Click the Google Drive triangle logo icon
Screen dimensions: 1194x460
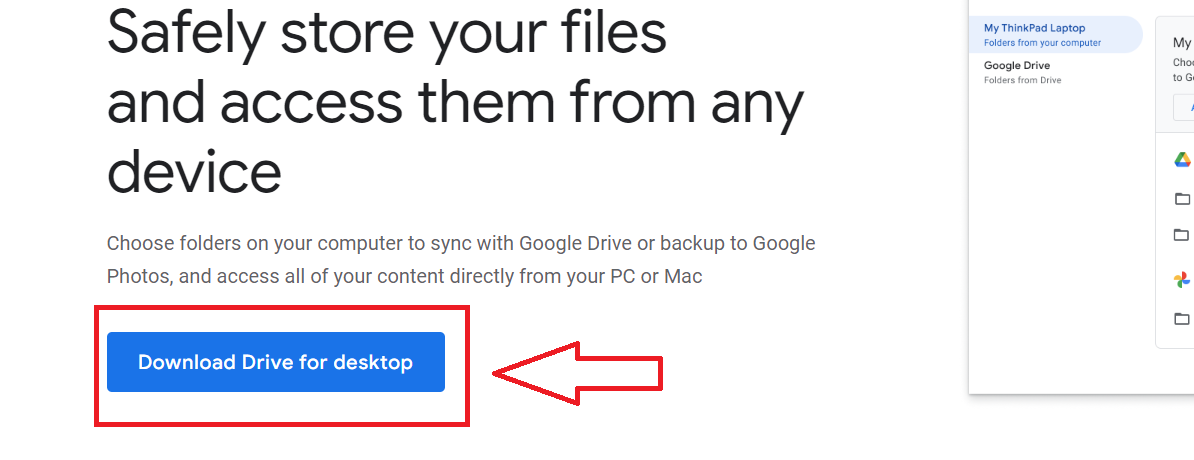tap(1182, 160)
